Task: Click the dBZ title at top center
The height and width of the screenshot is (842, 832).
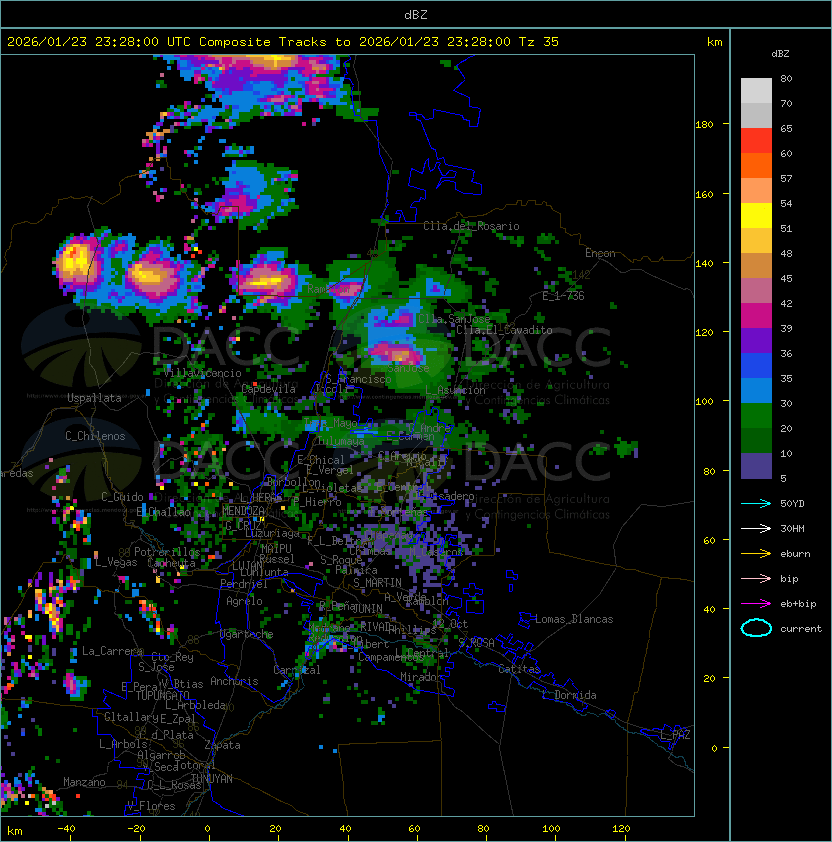Action: coord(416,14)
